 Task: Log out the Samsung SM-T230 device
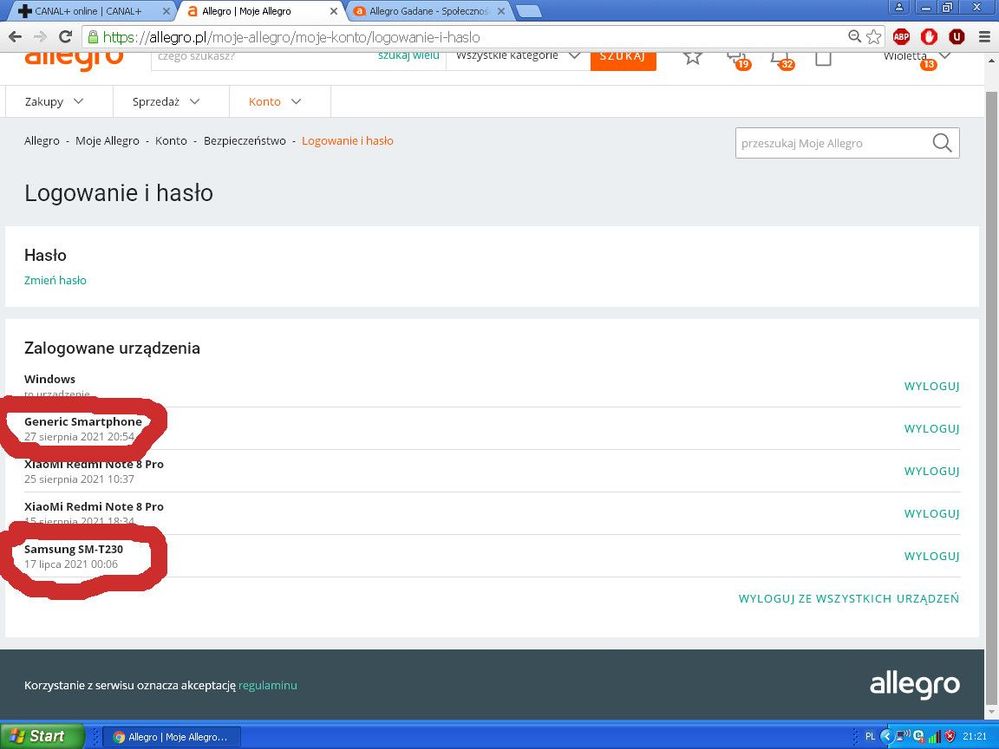pyautogui.click(x=931, y=556)
